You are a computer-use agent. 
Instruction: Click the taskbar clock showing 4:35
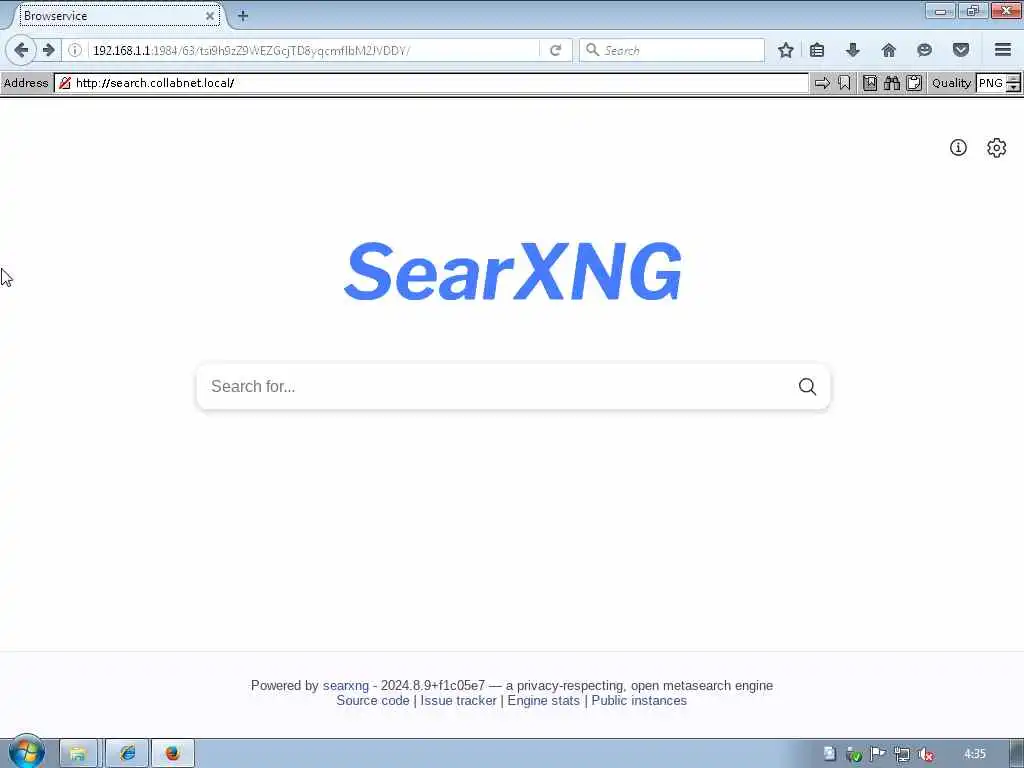(x=975, y=754)
